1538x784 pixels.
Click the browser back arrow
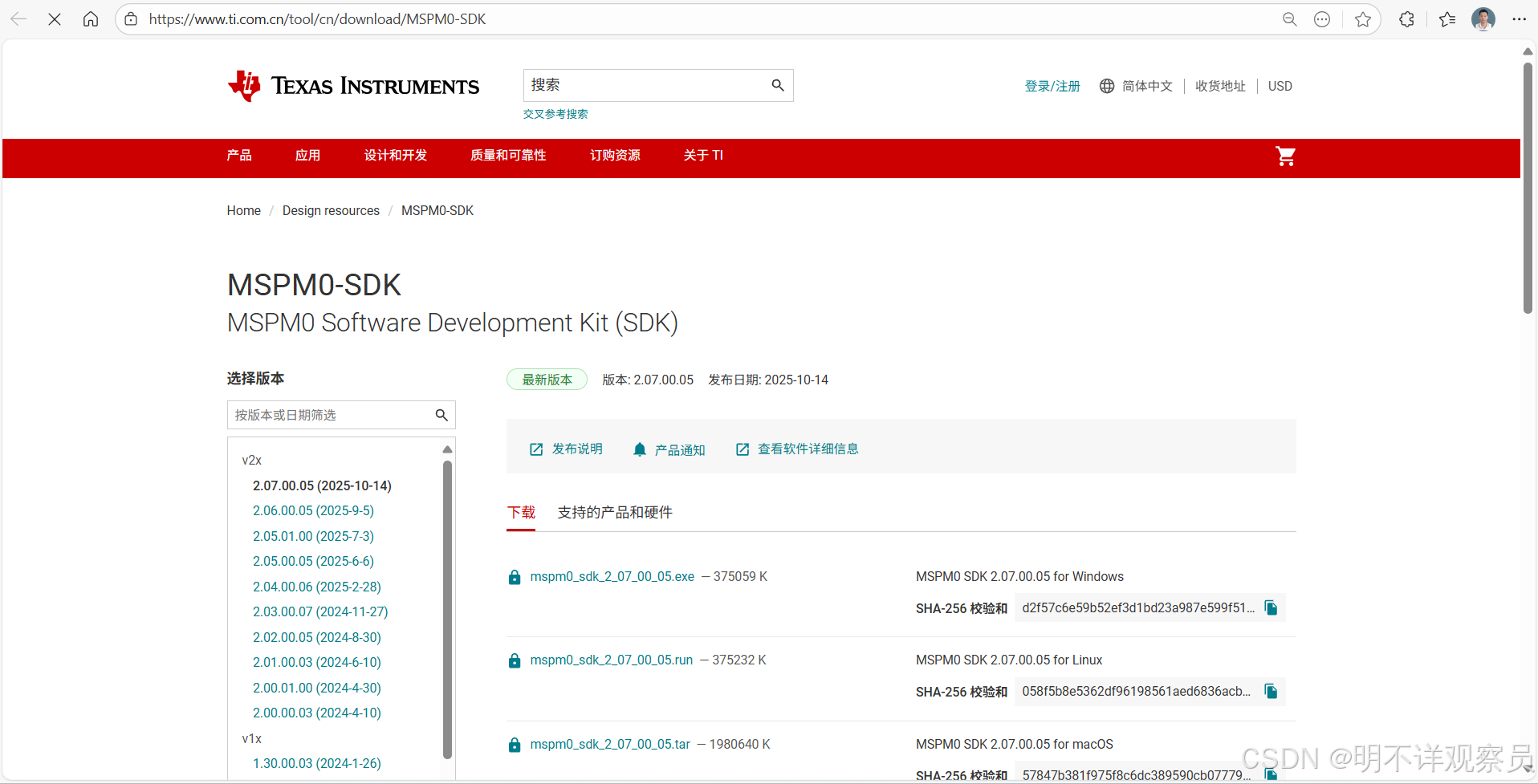click(18, 19)
